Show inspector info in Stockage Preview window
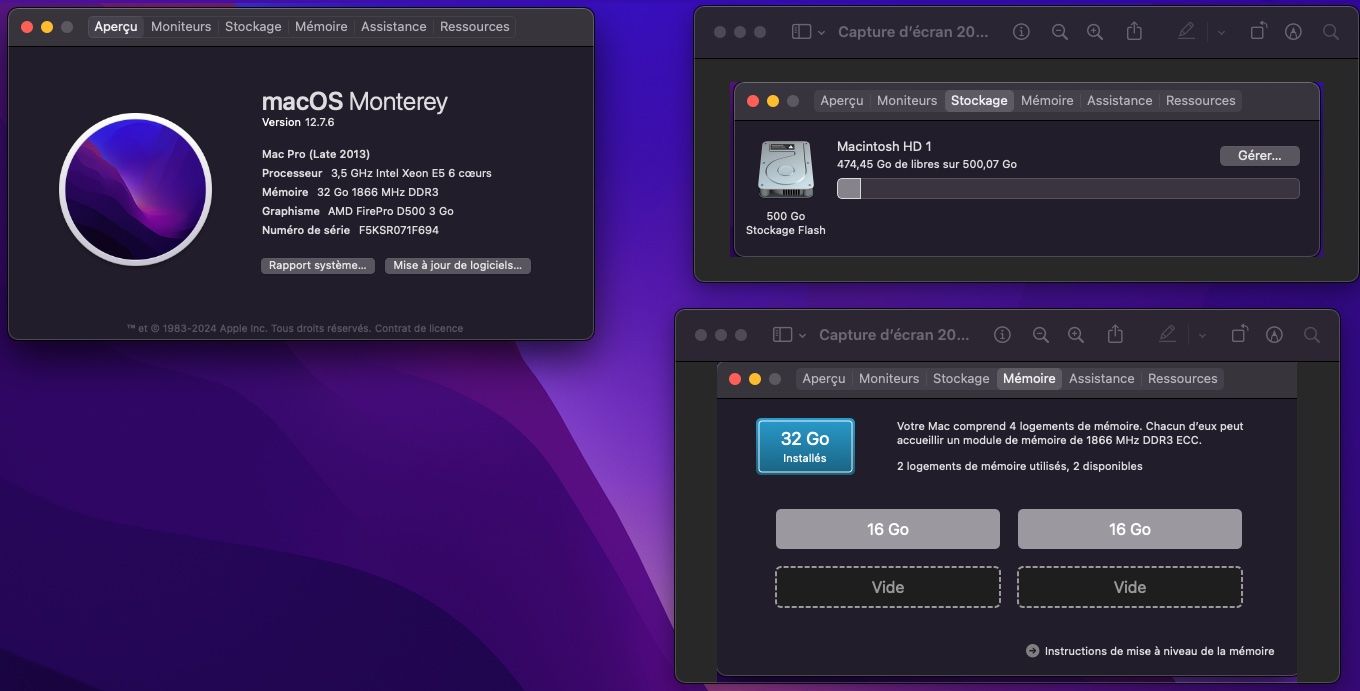 tap(1021, 32)
